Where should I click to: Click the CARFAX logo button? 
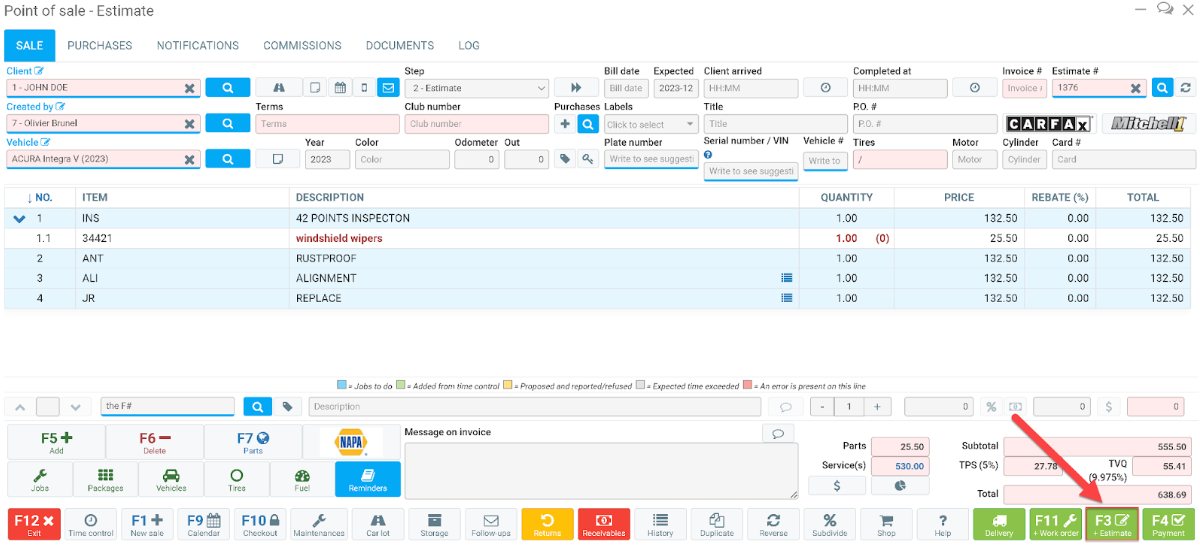[1048, 124]
